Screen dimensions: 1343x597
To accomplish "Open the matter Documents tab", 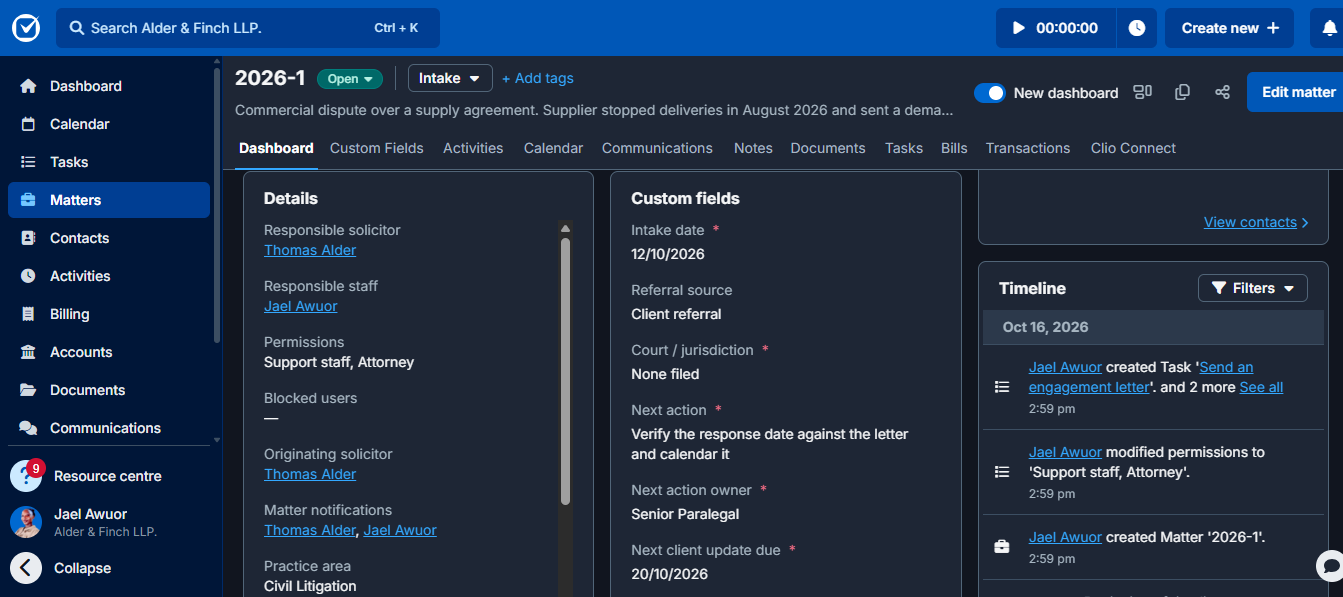I will (828, 148).
